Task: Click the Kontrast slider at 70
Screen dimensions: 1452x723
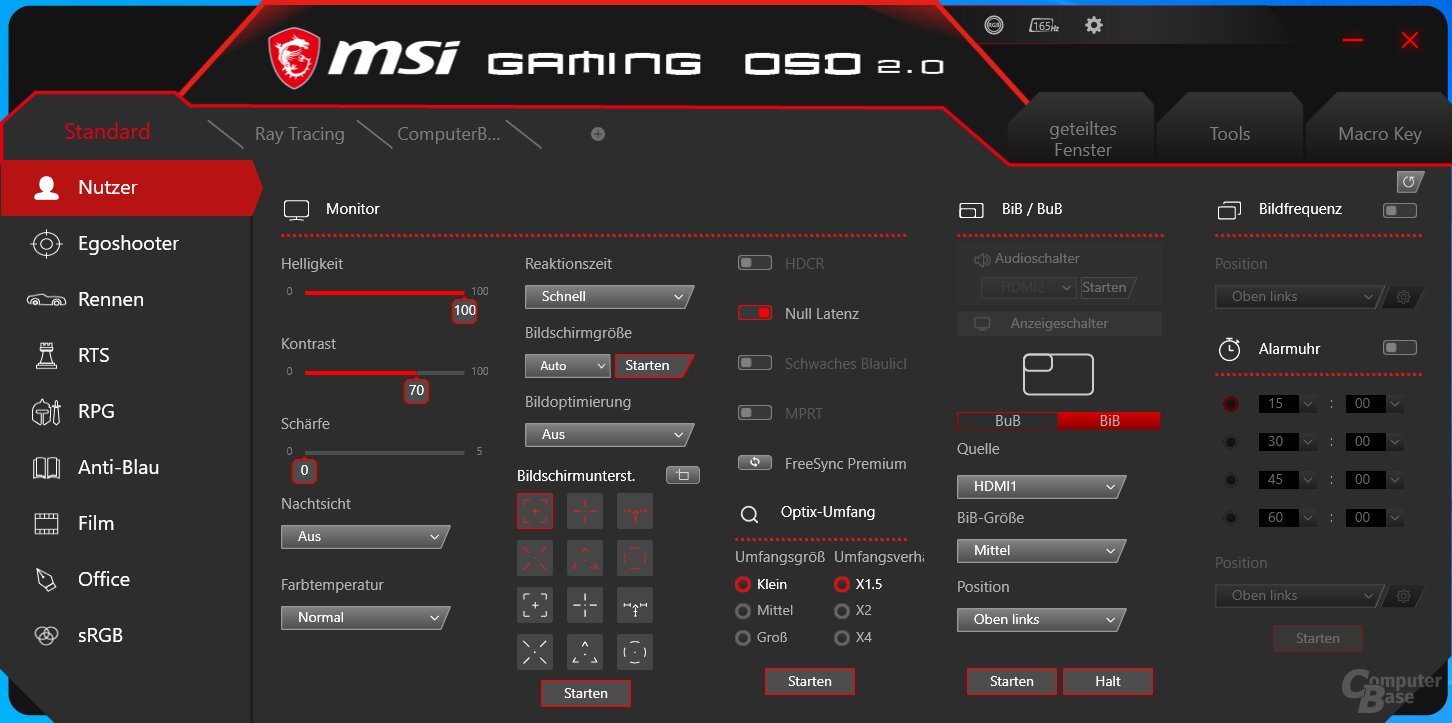Action: 416,390
